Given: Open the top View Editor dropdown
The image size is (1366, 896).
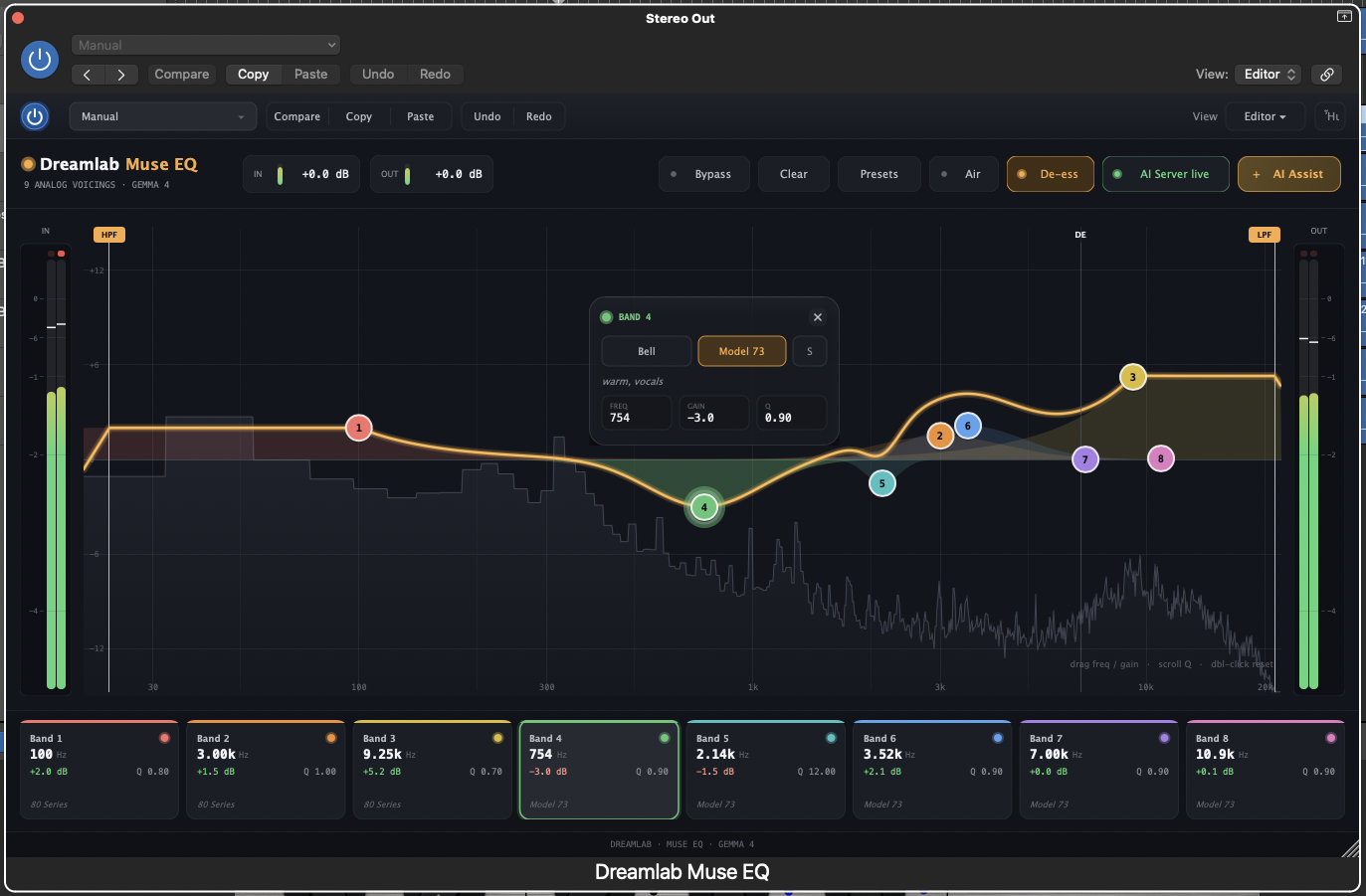Looking at the screenshot, I should pos(1268,75).
